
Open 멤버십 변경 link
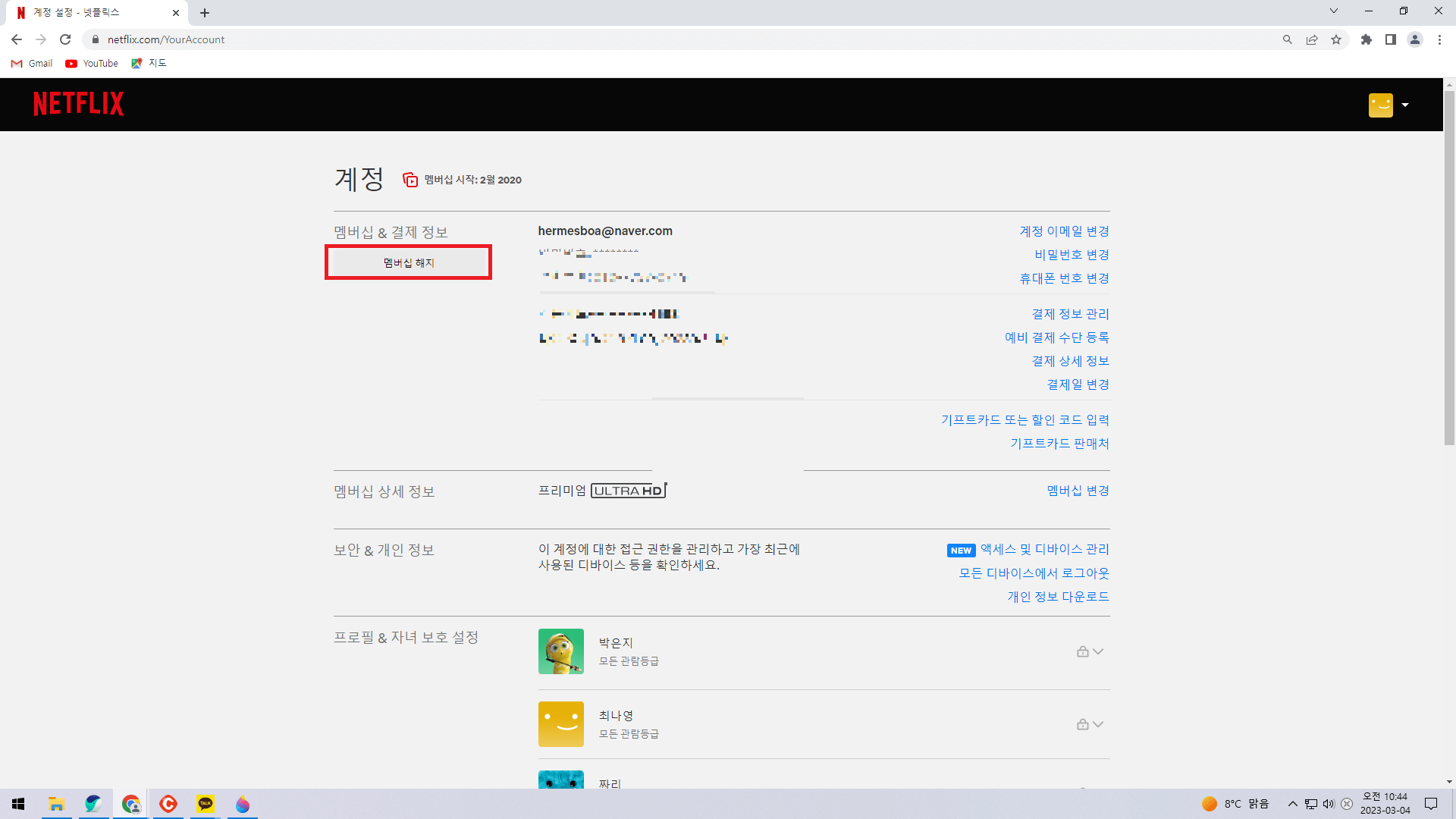point(1078,491)
